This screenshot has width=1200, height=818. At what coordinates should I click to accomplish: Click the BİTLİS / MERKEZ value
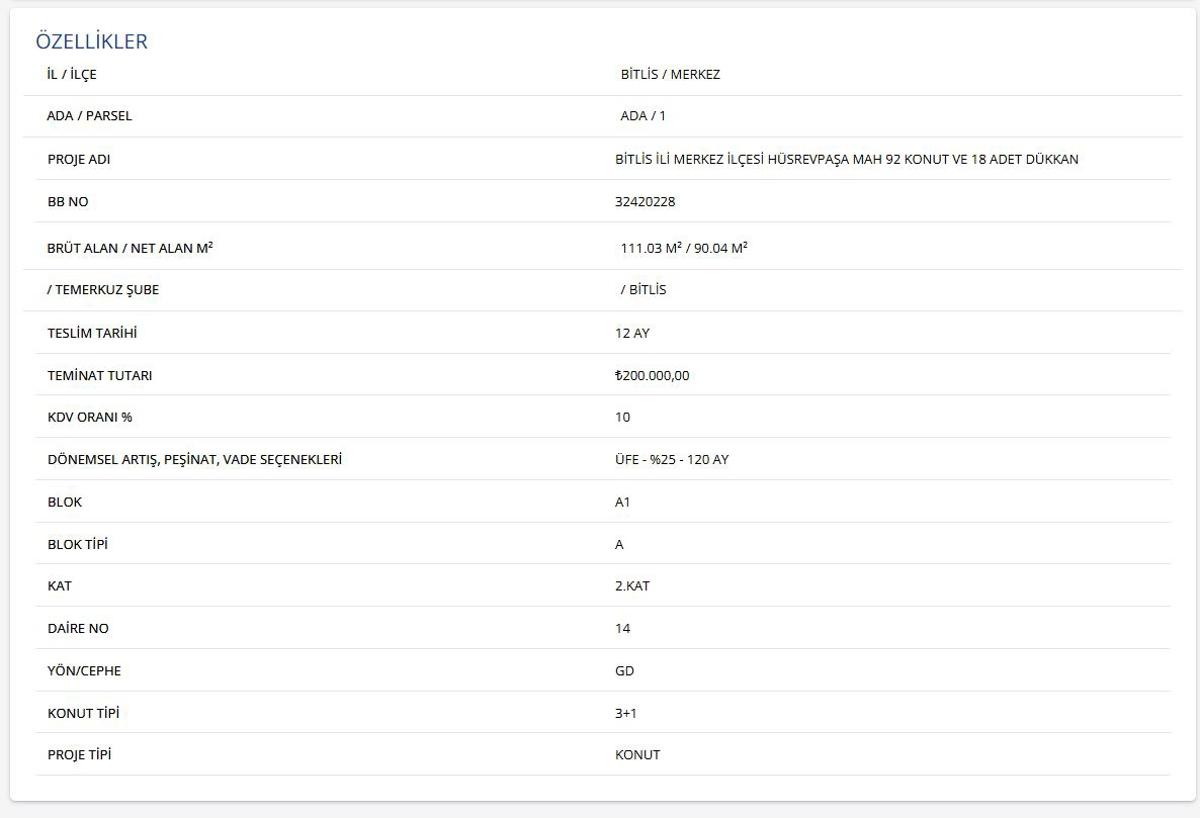coord(670,74)
